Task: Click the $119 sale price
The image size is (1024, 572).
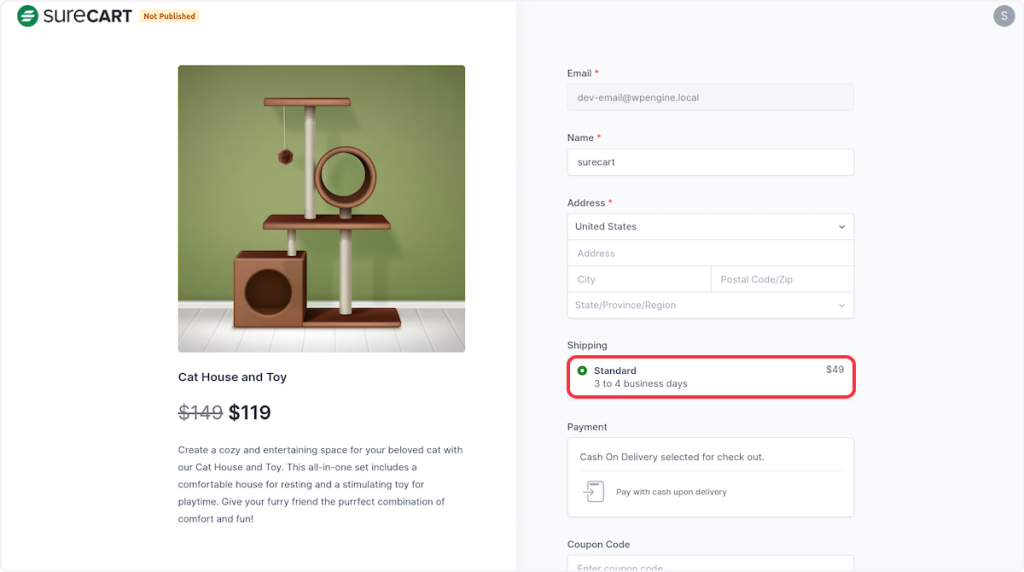Action: 250,412
